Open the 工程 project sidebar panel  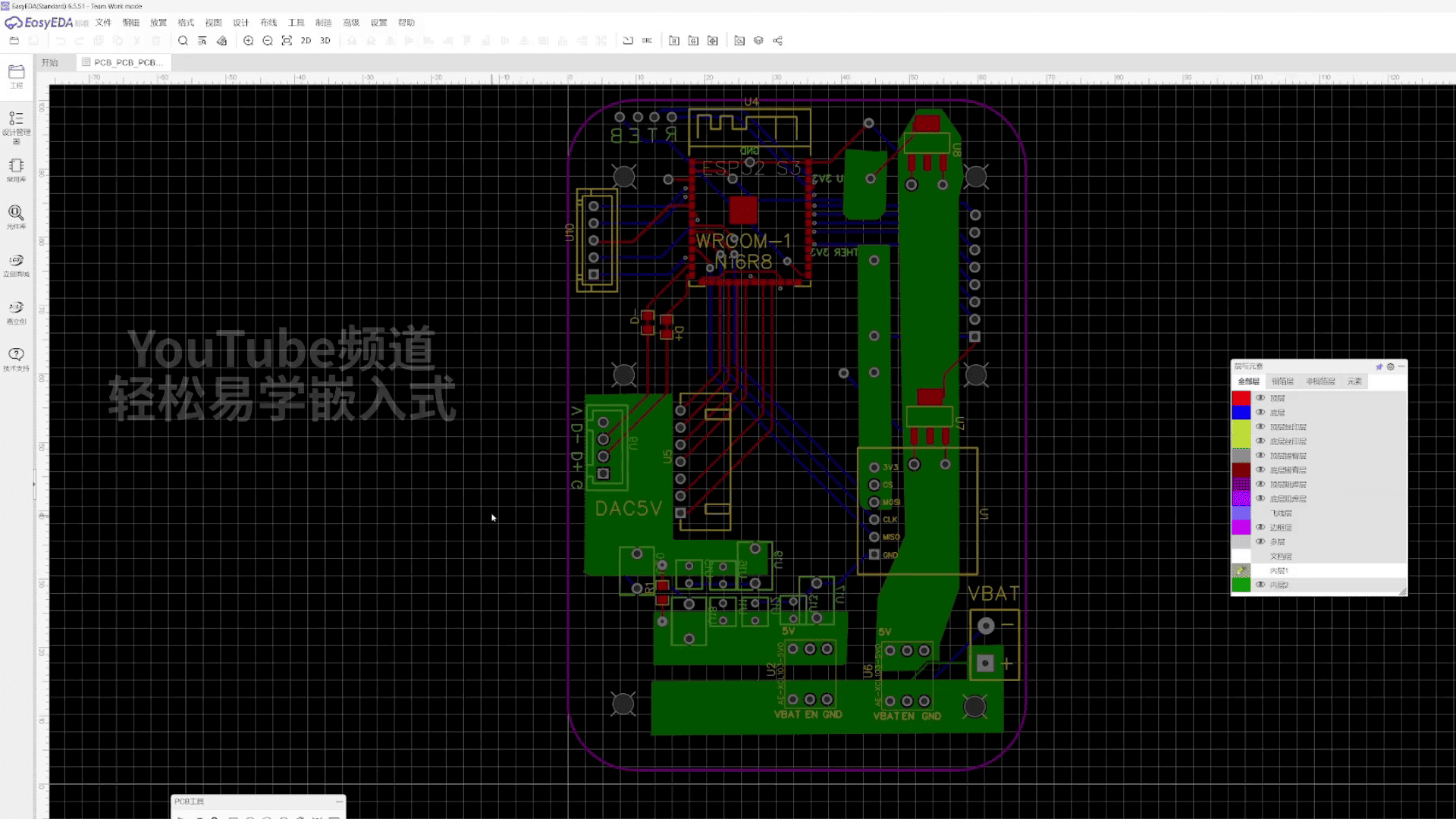(16, 76)
